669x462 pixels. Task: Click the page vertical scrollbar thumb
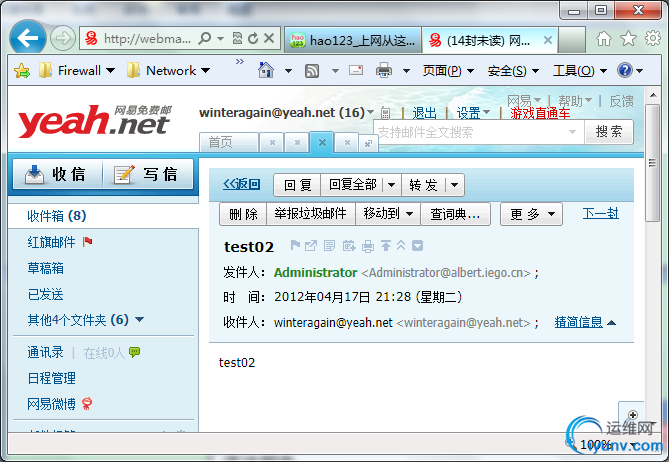pyautogui.click(x=652, y=163)
